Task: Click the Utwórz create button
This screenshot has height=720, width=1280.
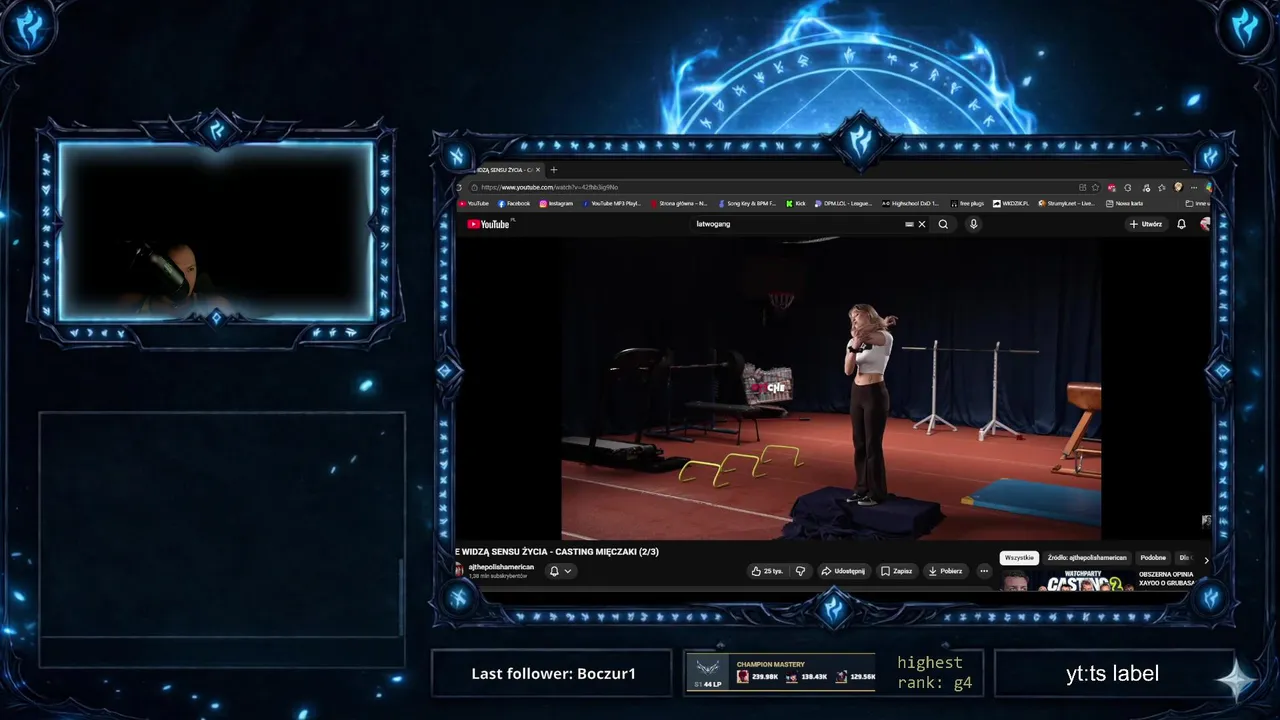Action: click(1146, 224)
